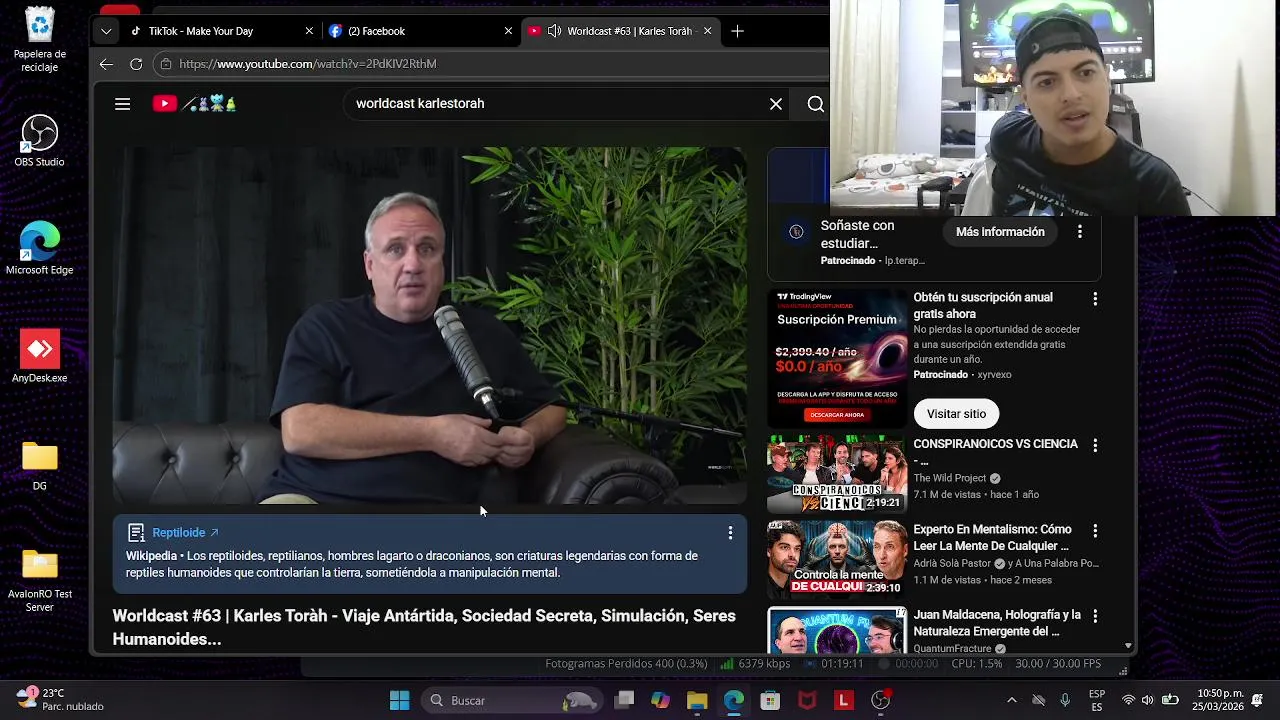Open CONSPIRANOICOS VS CIENCIA video thumbnail

pyautogui.click(x=837, y=474)
